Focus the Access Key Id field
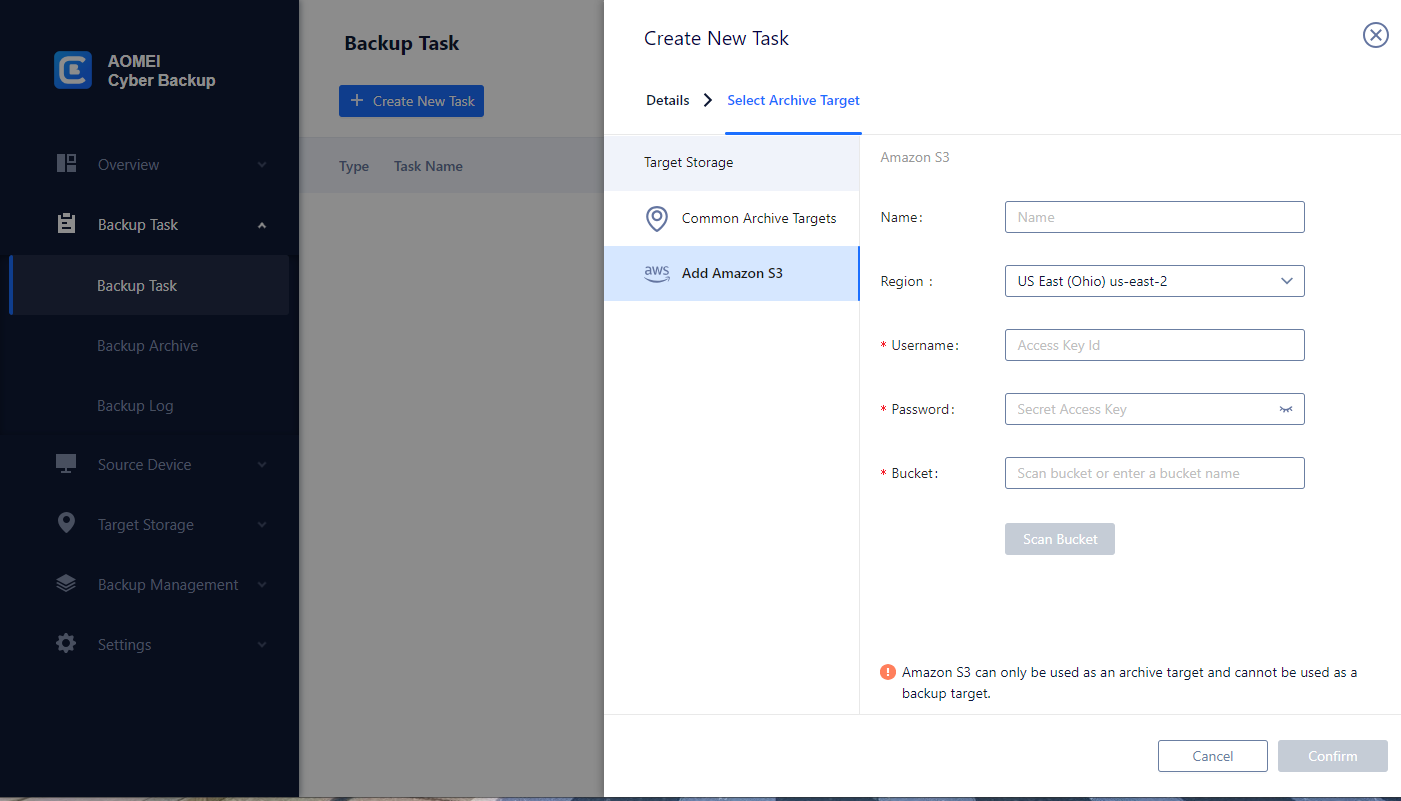This screenshot has width=1401, height=801. point(1155,345)
